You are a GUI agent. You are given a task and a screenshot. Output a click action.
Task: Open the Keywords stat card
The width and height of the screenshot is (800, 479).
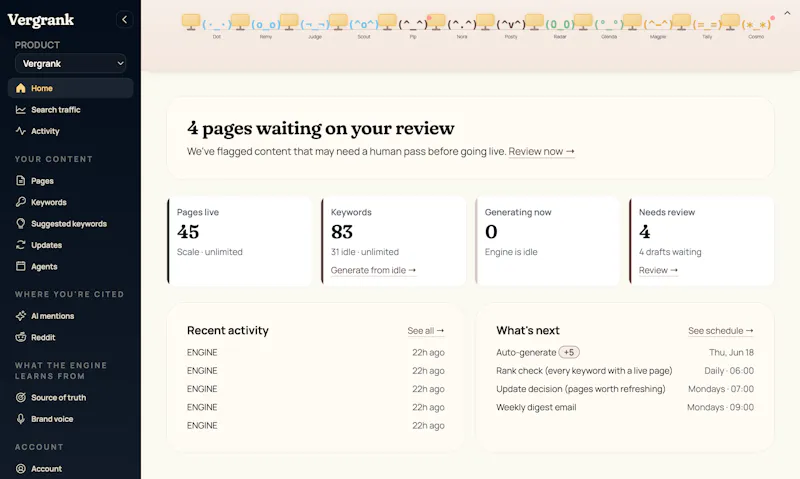pos(394,241)
